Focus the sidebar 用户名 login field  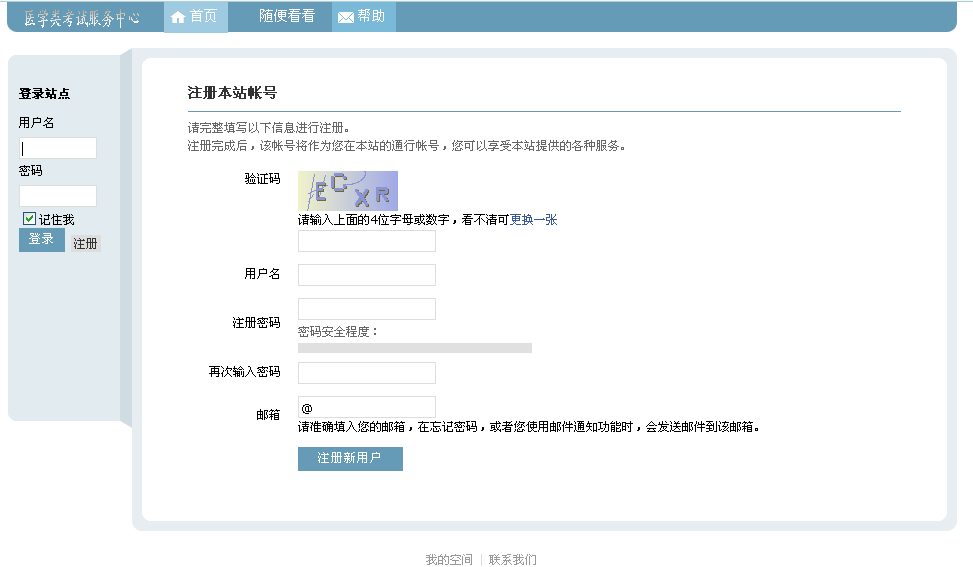(58, 148)
